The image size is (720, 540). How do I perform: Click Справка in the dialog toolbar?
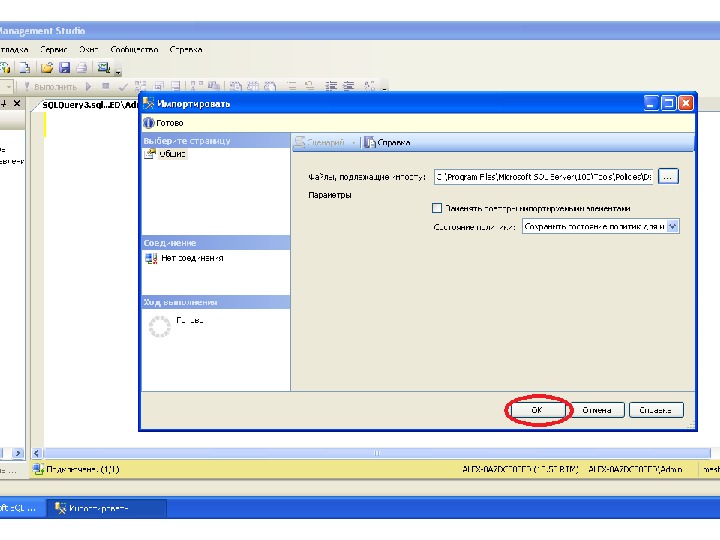tap(387, 142)
